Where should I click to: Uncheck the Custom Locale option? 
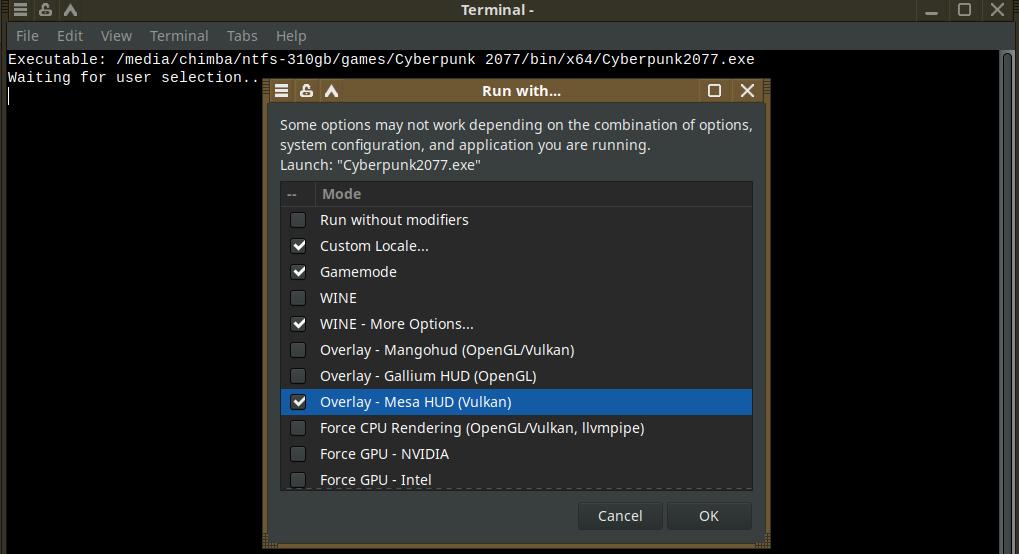click(x=298, y=246)
